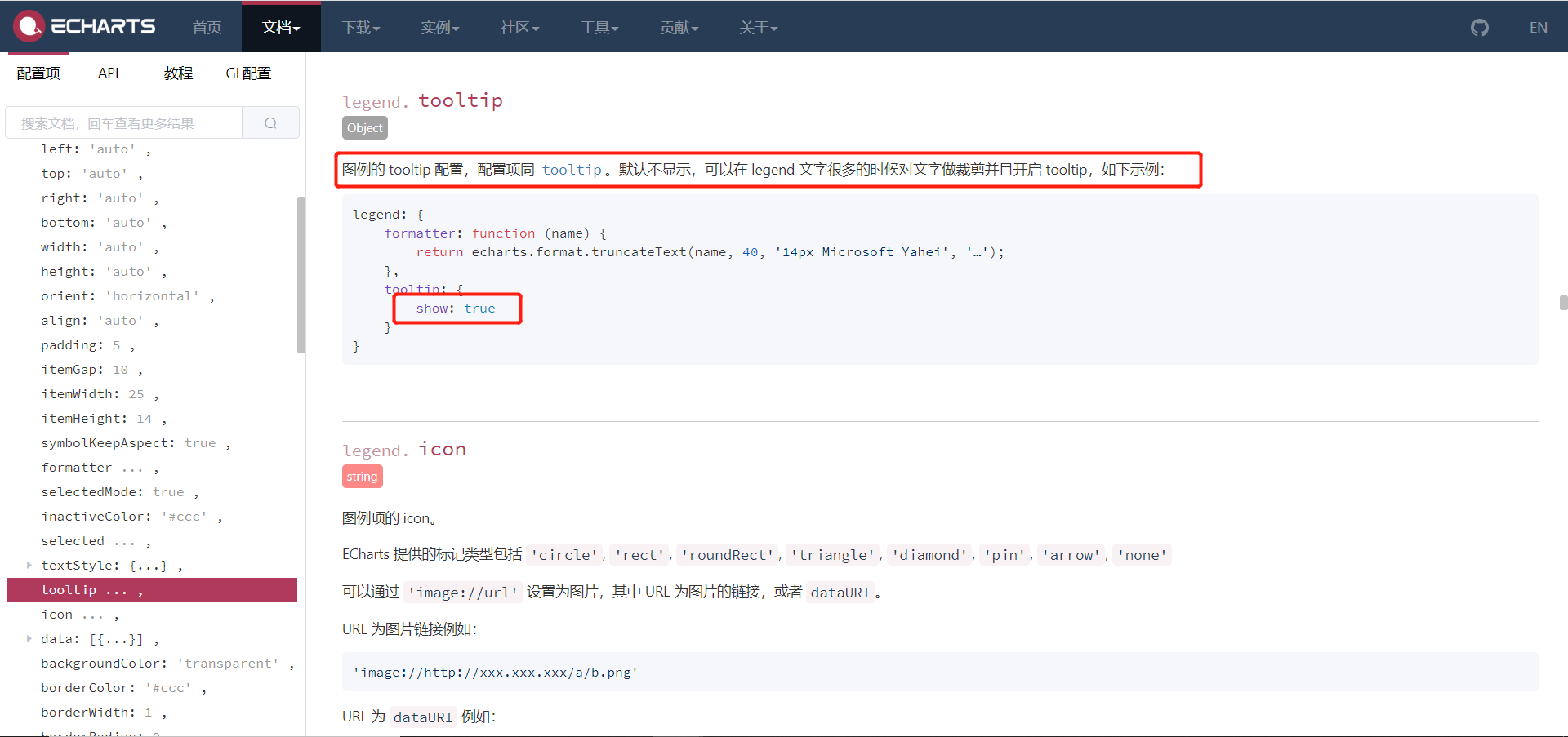Screen dimensions: 1568x737
Task: Open the 文档 dropdown menu
Action: (x=281, y=28)
